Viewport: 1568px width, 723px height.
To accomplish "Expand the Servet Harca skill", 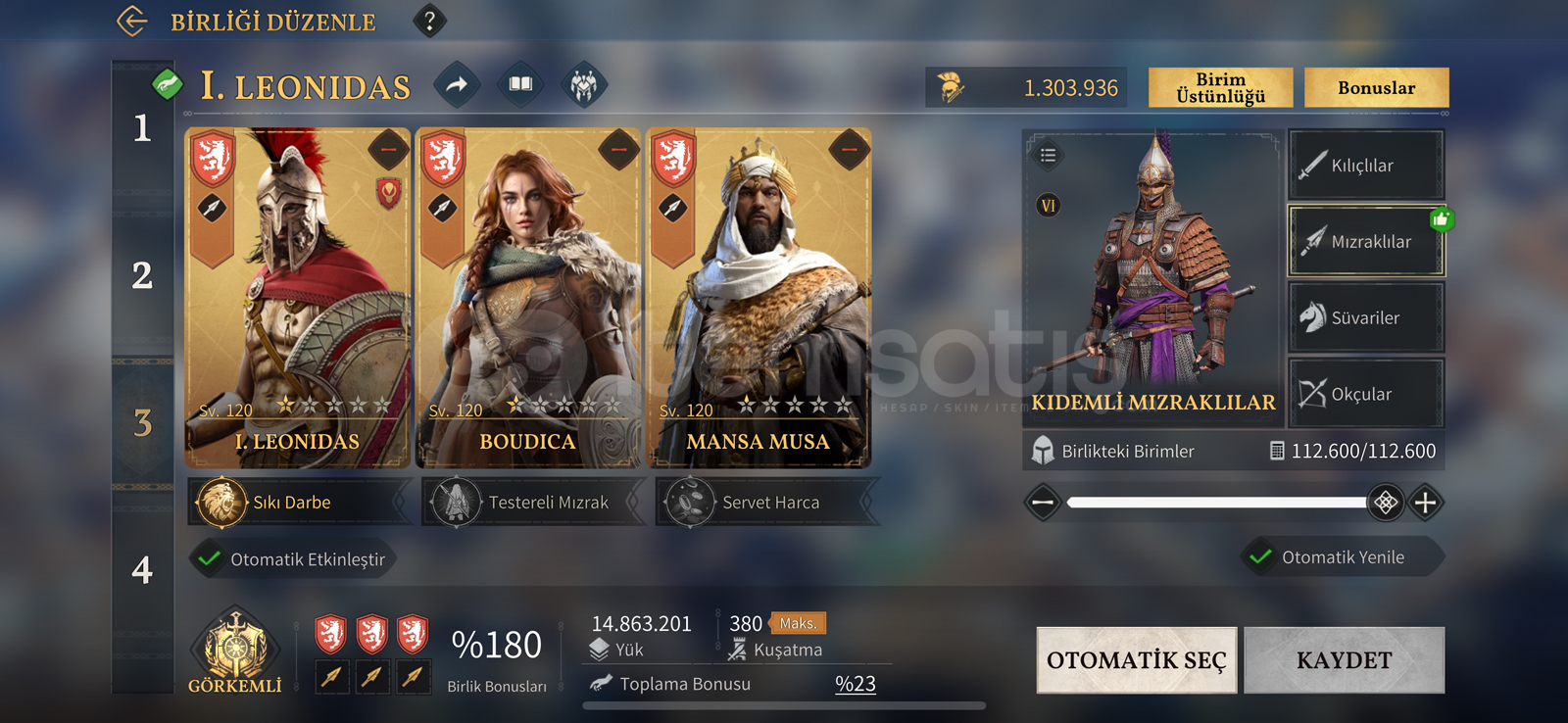I will pos(768,503).
